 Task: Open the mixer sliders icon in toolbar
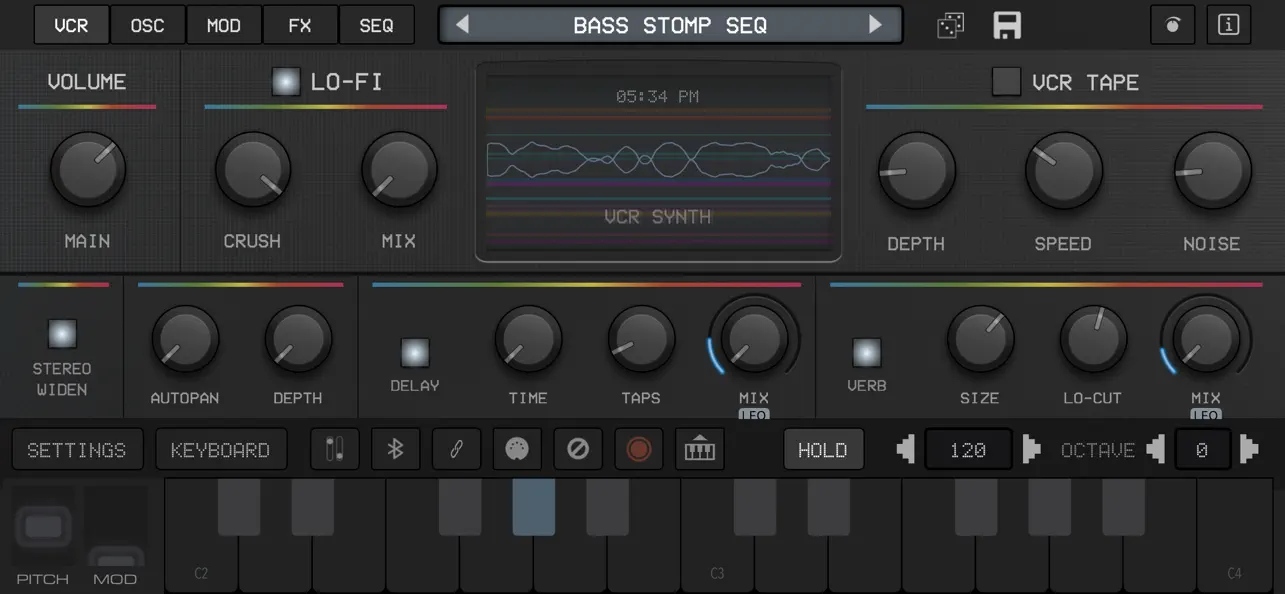tap(335, 450)
